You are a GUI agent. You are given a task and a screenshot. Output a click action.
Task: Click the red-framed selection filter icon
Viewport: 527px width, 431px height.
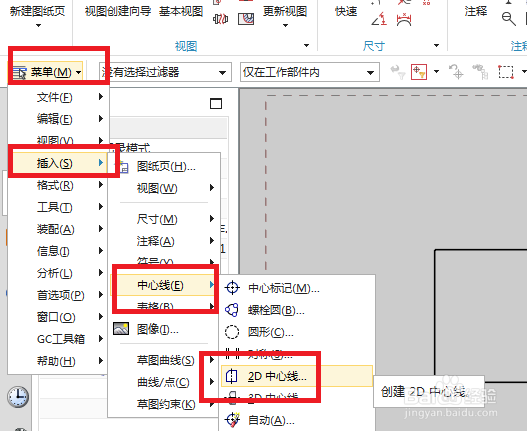coord(419,72)
